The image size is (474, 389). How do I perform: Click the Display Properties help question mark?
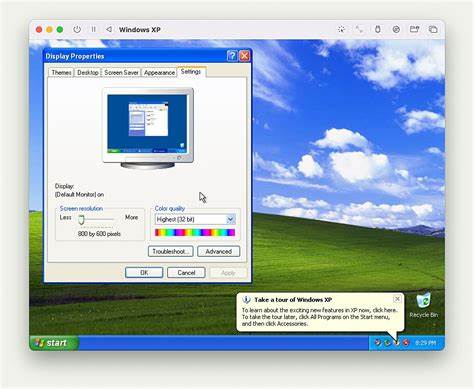click(232, 56)
